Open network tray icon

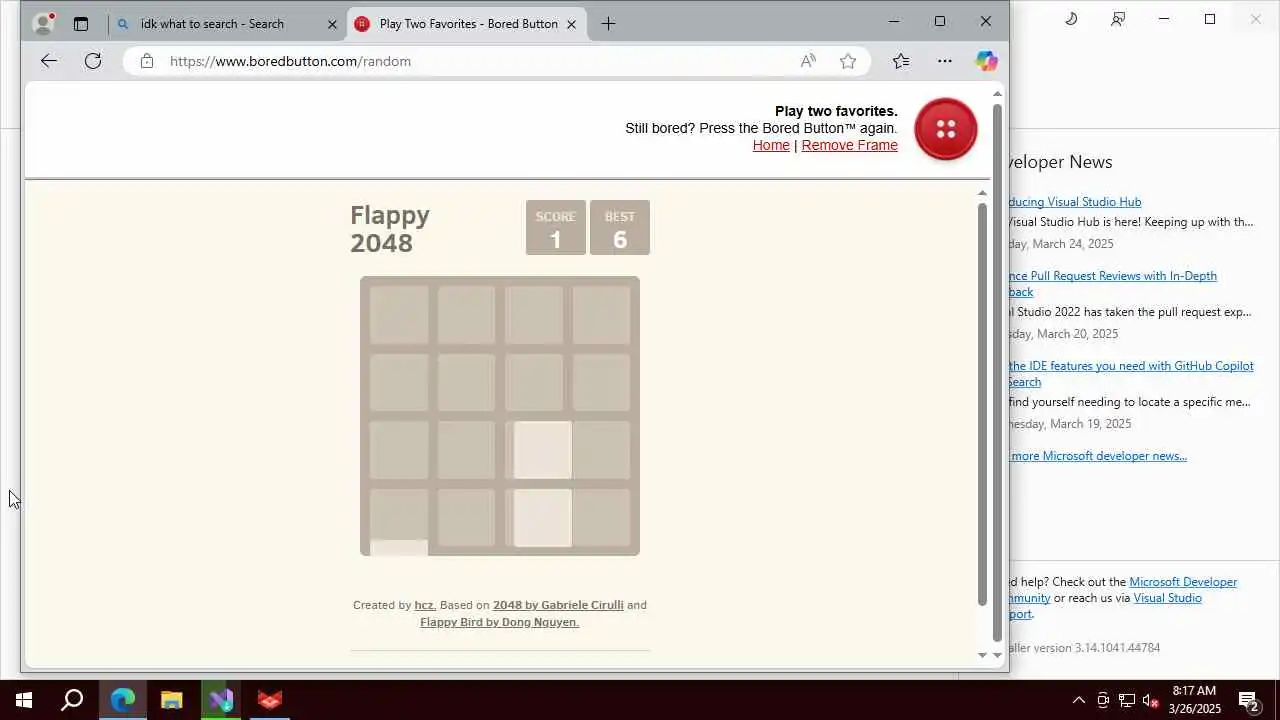[1126, 700]
